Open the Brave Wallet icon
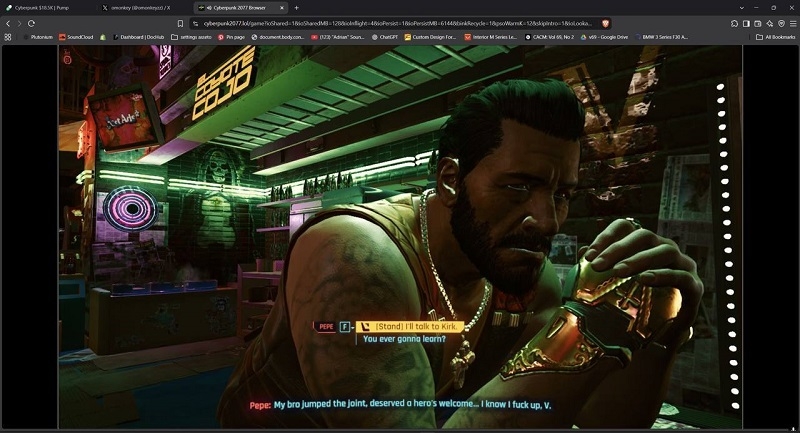This screenshot has height=433, width=800. tap(758, 23)
